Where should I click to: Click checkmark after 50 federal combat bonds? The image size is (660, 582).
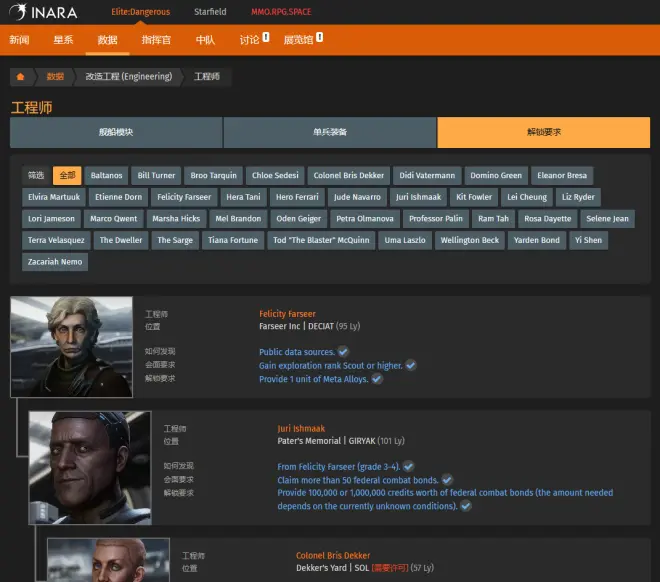pos(447,480)
